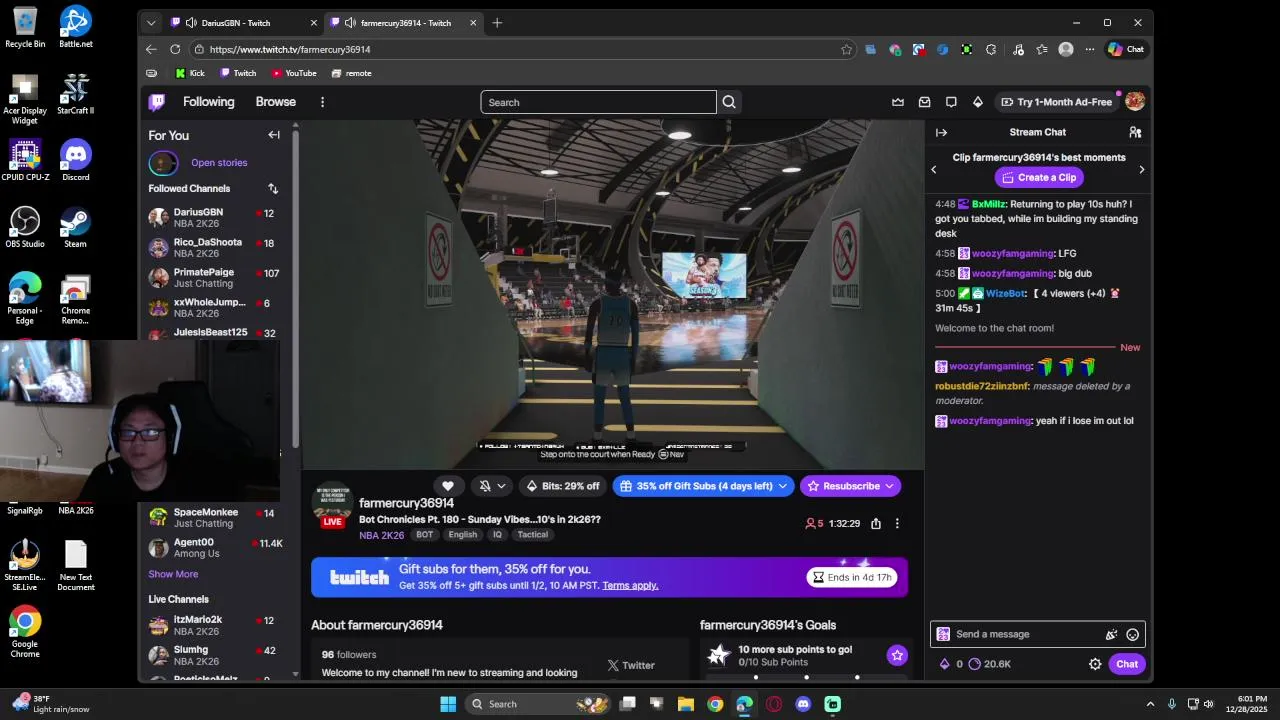This screenshot has height=720, width=1280.
Task: Click the search magnifier button
Action: point(729,102)
